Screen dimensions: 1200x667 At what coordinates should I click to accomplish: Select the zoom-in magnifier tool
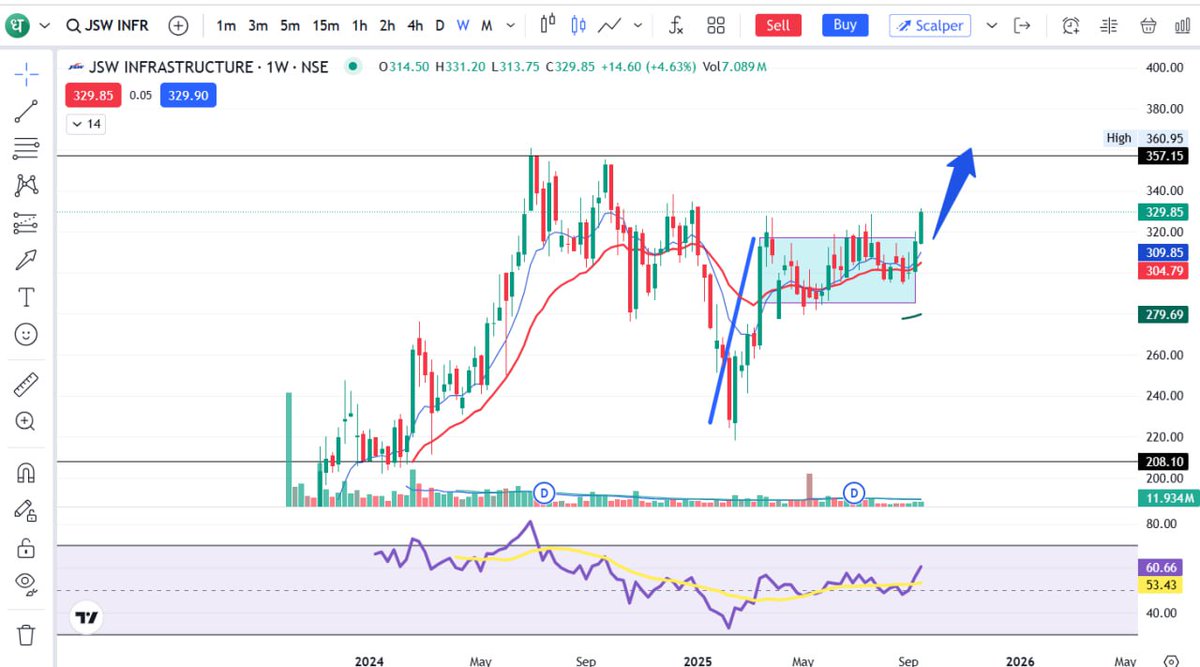[26, 421]
